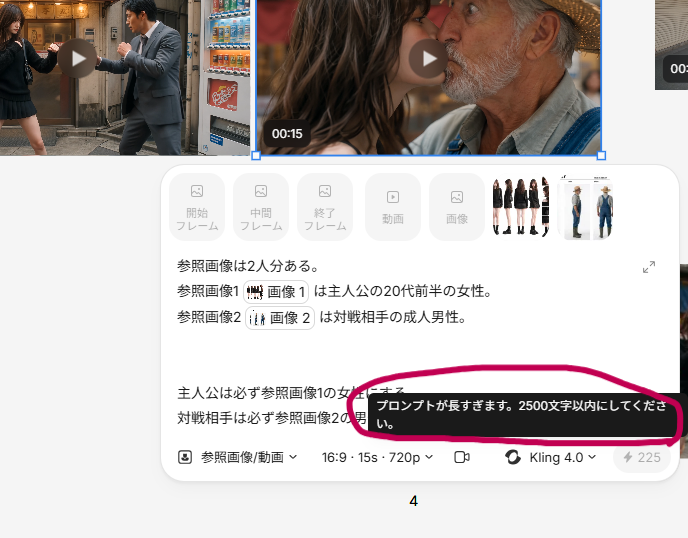Click the 225 credits generate button
Screen dimensions: 688x538
click(642, 457)
